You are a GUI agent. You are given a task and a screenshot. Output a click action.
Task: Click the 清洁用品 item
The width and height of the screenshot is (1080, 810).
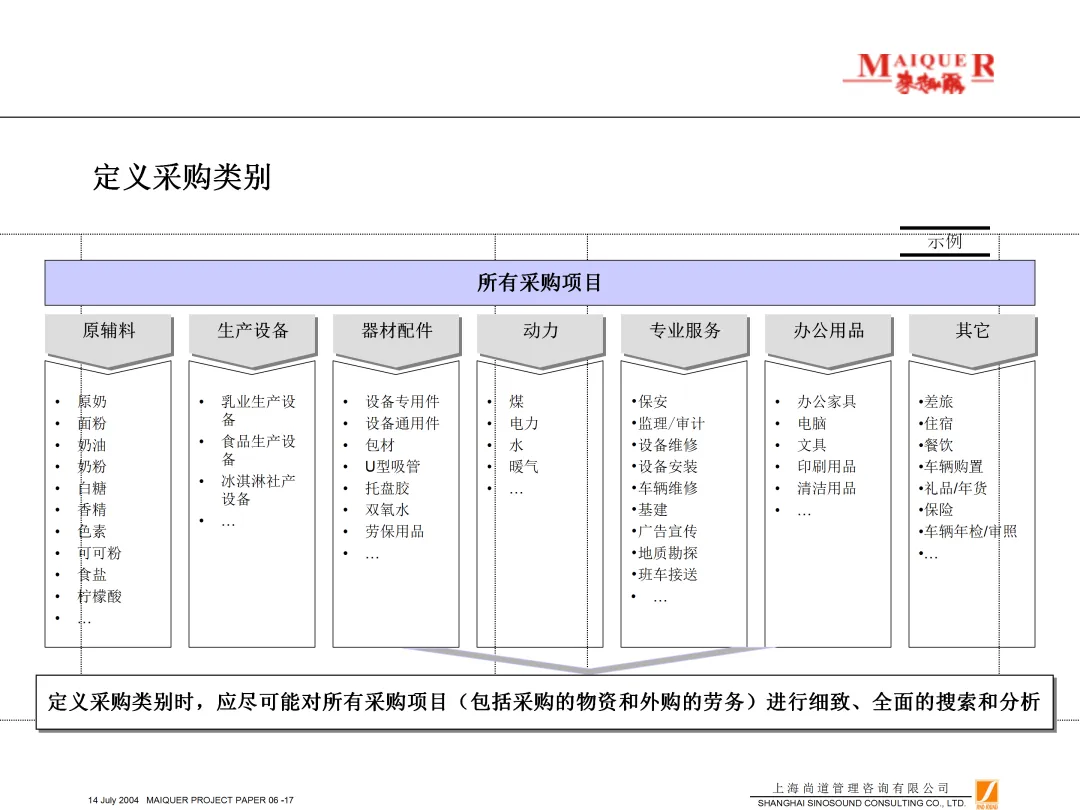point(827,488)
